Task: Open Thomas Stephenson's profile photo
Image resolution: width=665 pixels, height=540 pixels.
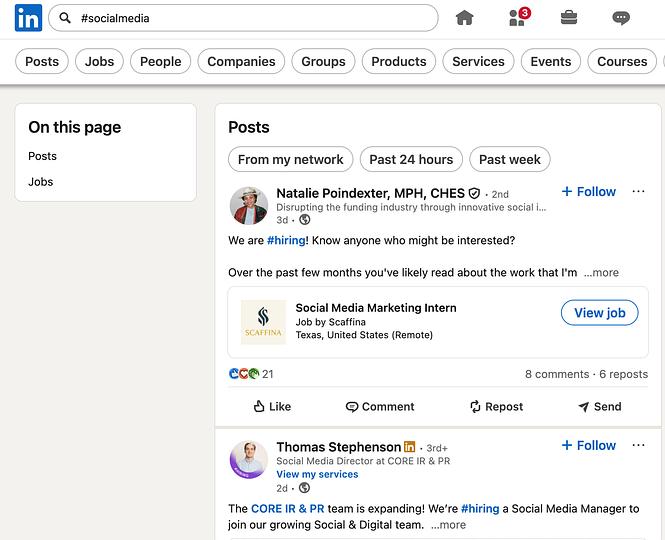Action: [249, 459]
